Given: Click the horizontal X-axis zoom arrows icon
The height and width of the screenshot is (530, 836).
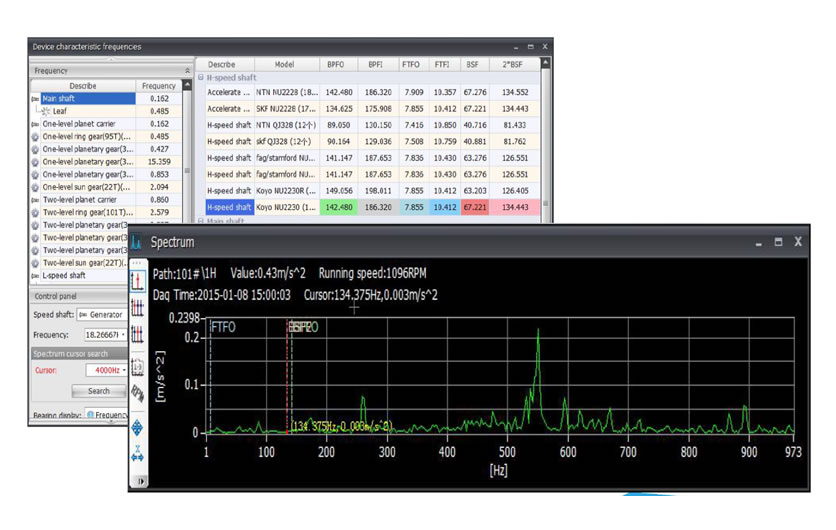Looking at the screenshot, I should [x=138, y=454].
